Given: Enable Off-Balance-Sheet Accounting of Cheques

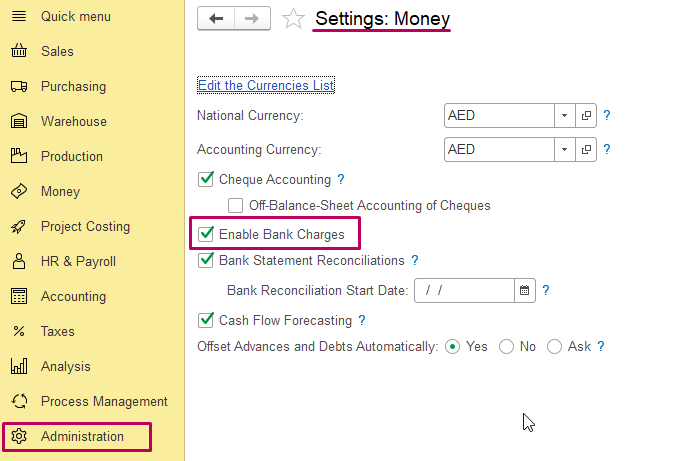Looking at the screenshot, I should tap(236, 206).
